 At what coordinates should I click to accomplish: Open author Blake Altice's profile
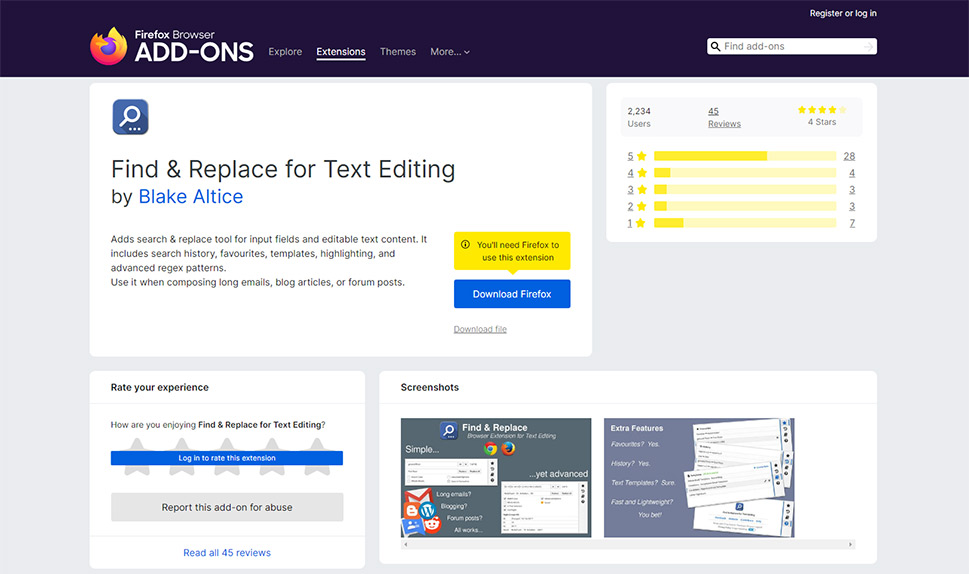pos(190,196)
